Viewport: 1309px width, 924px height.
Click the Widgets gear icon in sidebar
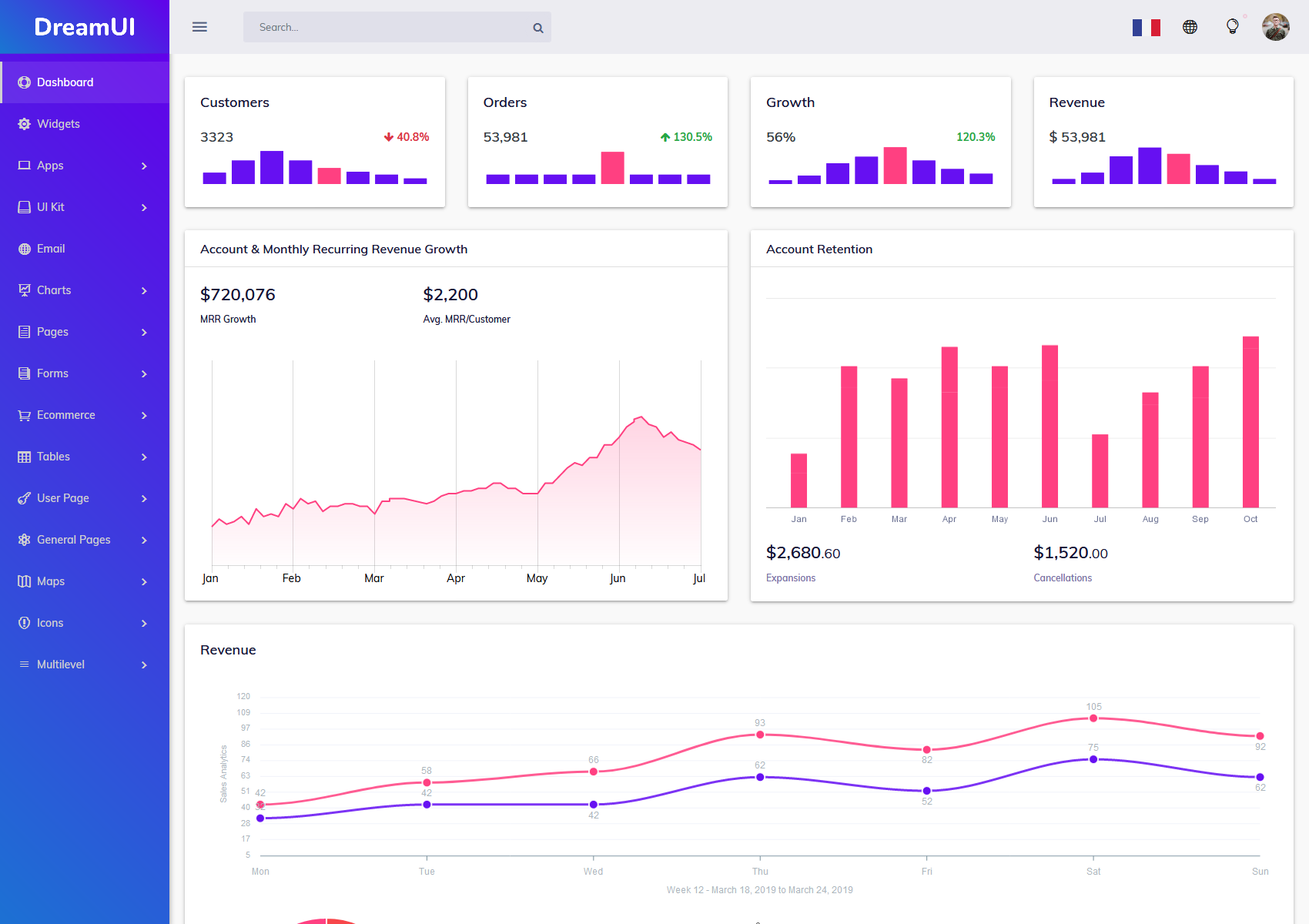point(25,124)
